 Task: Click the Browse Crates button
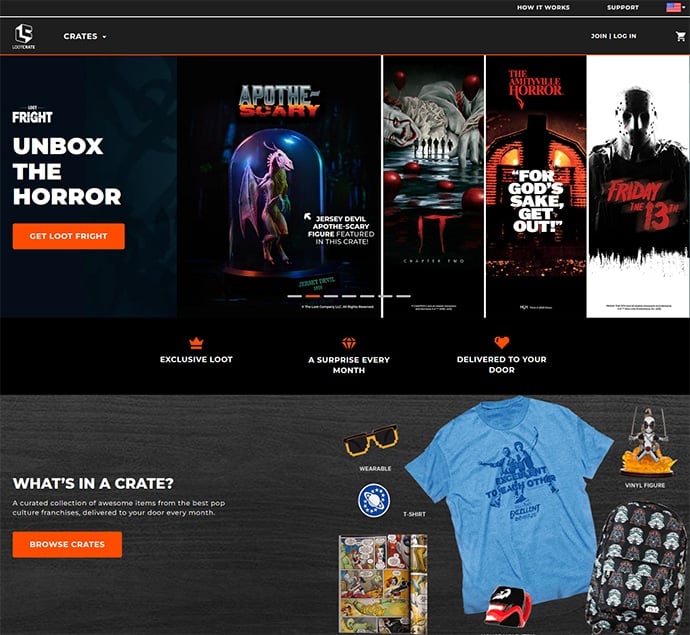point(67,544)
